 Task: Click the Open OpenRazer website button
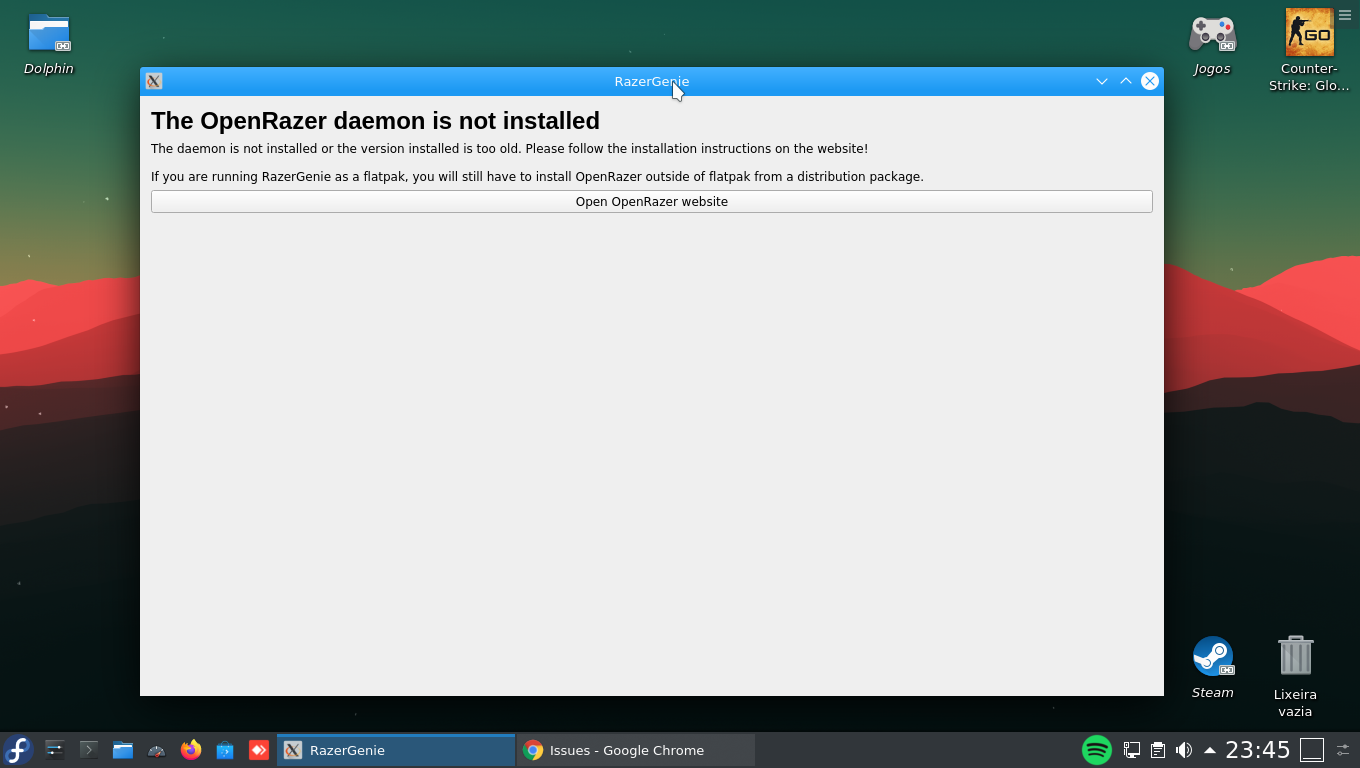point(651,201)
